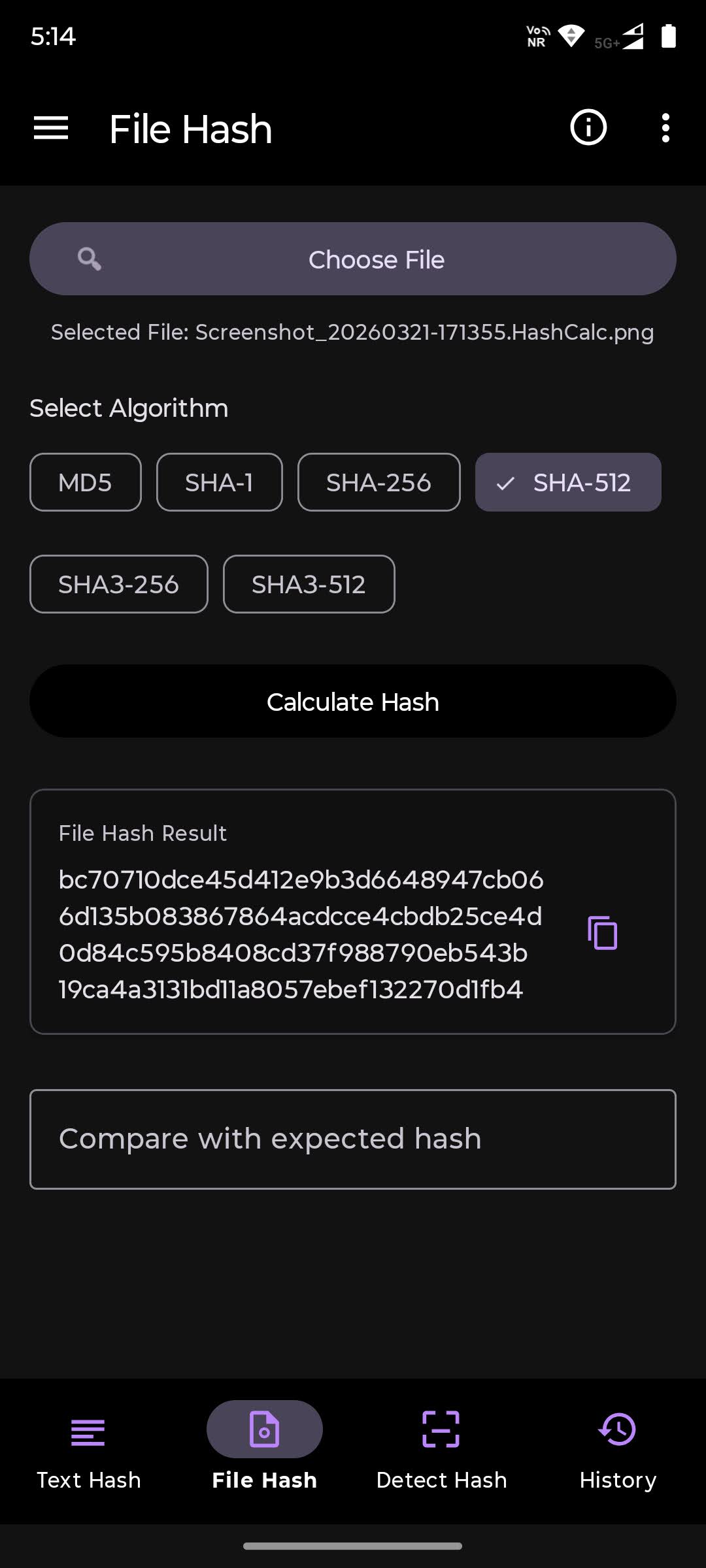Switch to the History tab label

point(618,1480)
